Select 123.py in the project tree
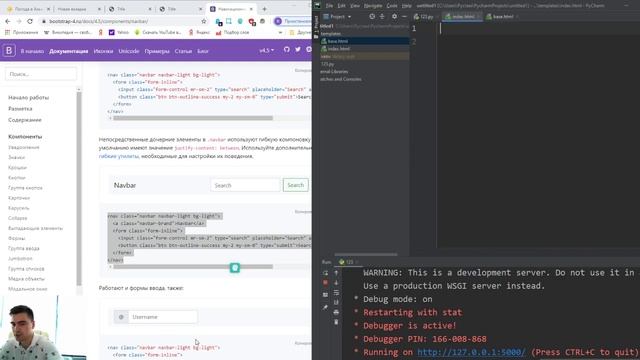The width and height of the screenshot is (640, 360). click(x=327, y=64)
